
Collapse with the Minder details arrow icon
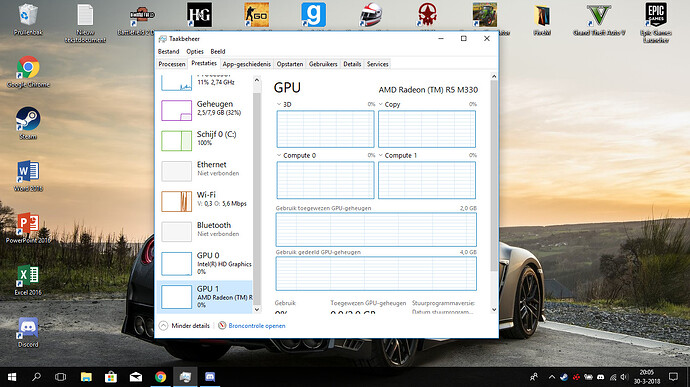pos(163,326)
